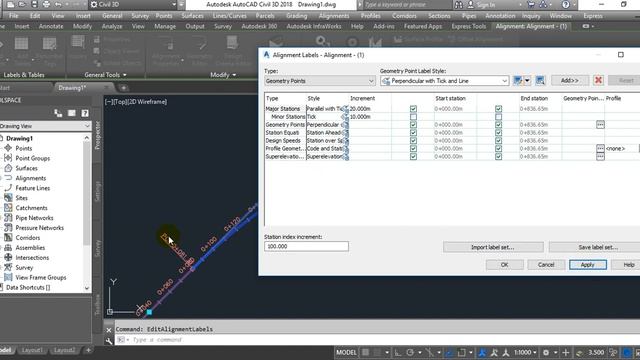This screenshot has height=360, width=640.
Task: Toggle the grid display status bar icon
Action: [x=366, y=352]
